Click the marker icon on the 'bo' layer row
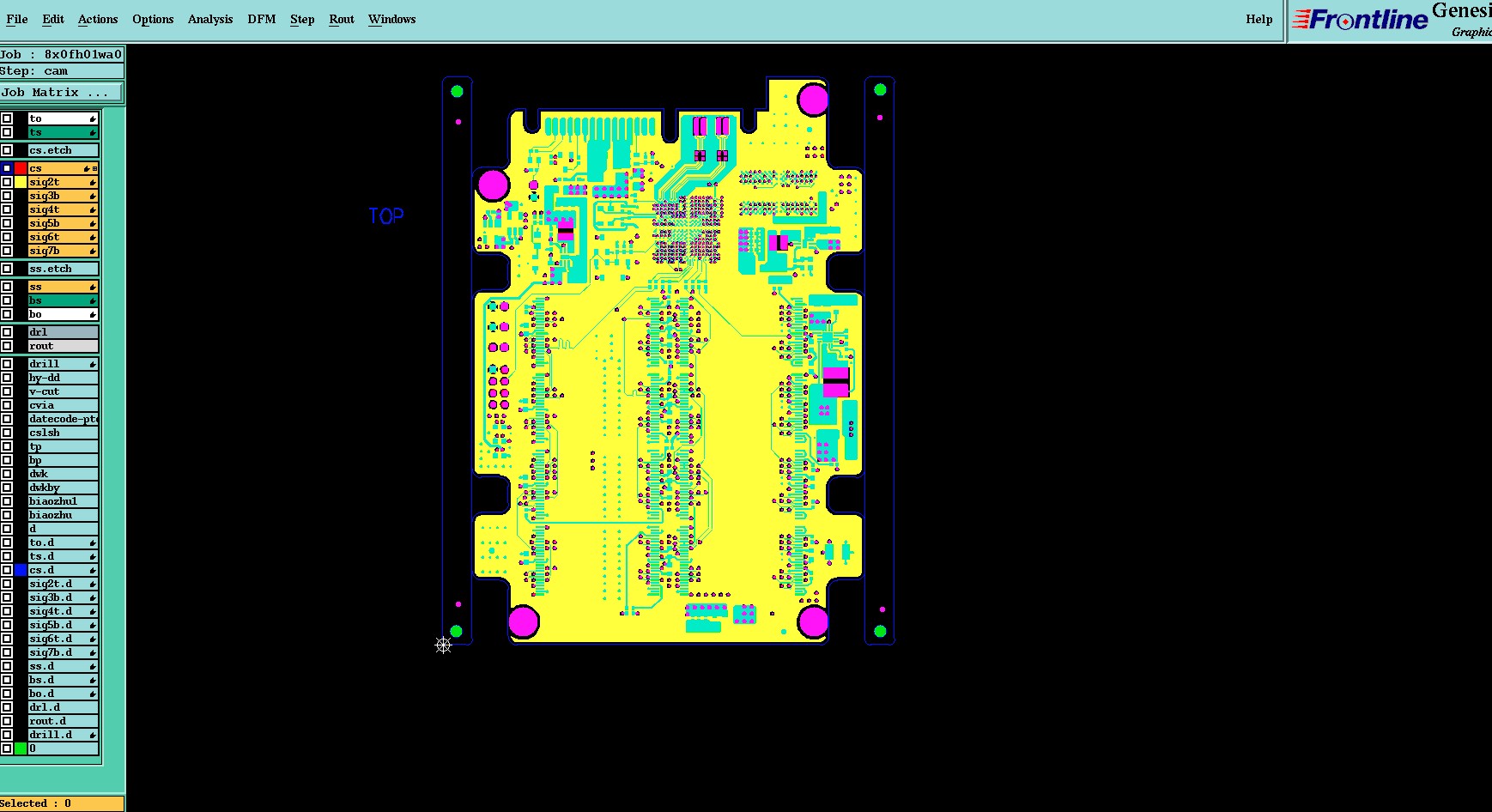This screenshot has height=812, width=1492. (x=93, y=315)
